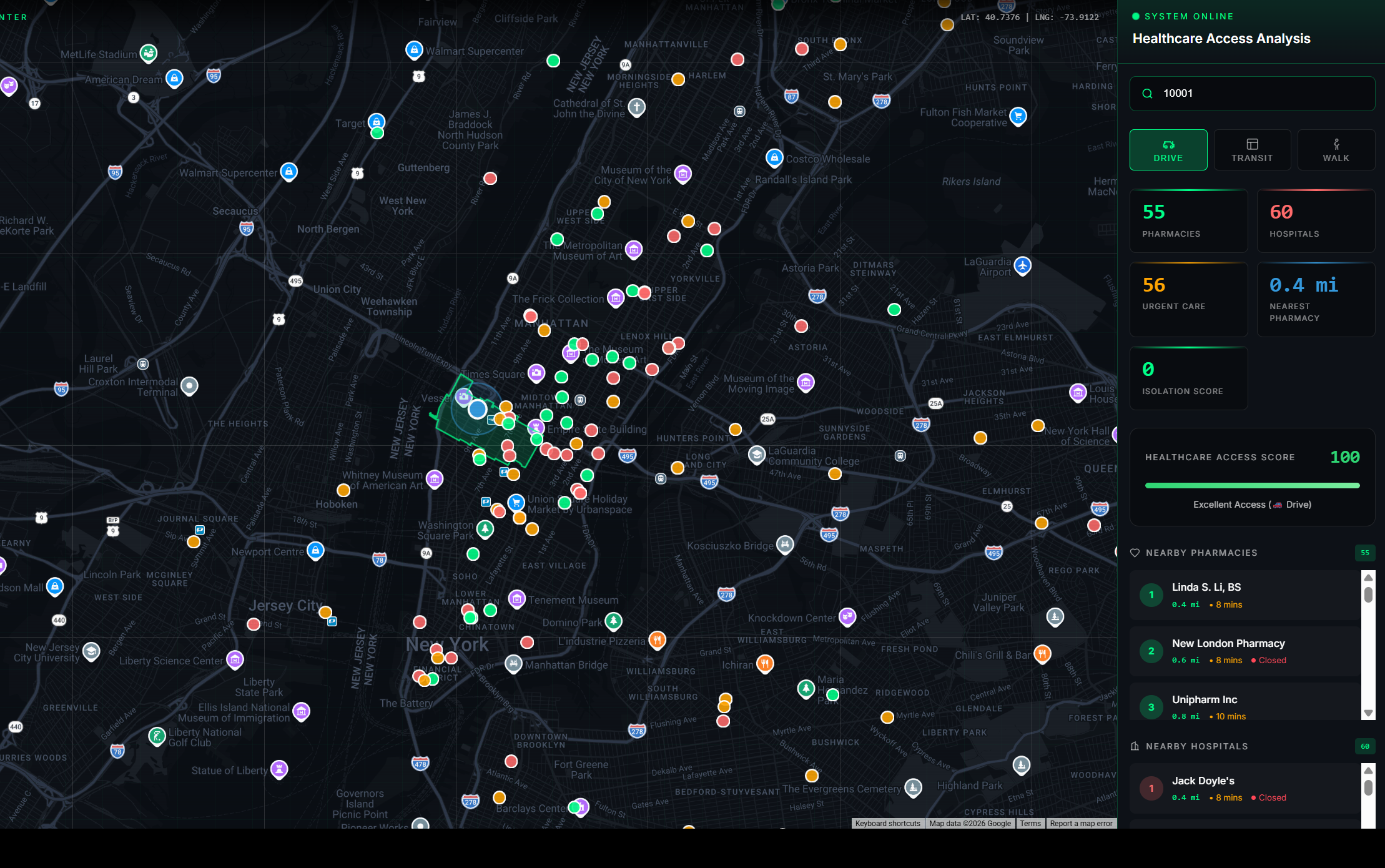This screenshot has height=868, width=1385.
Task: Click the blue location dot near Times Square
Action: point(477,410)
